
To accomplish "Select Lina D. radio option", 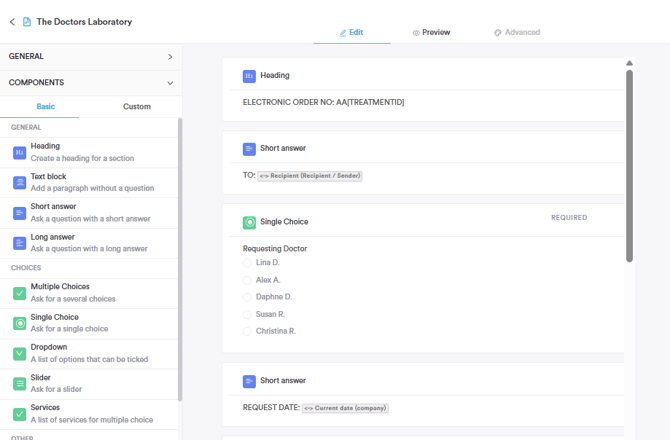I will 247,263.
